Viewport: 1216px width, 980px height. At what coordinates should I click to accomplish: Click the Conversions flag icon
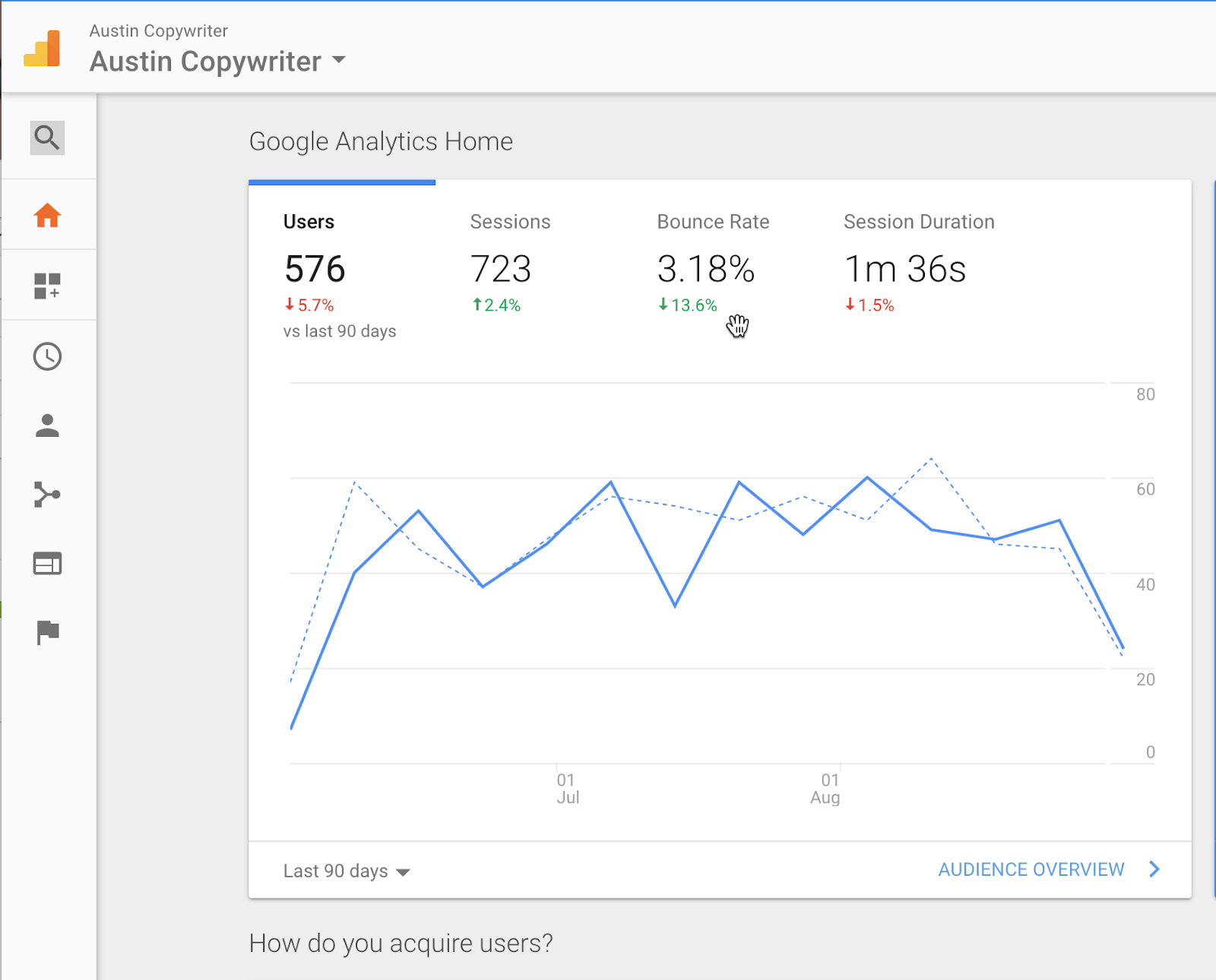[x=47, y=632]
